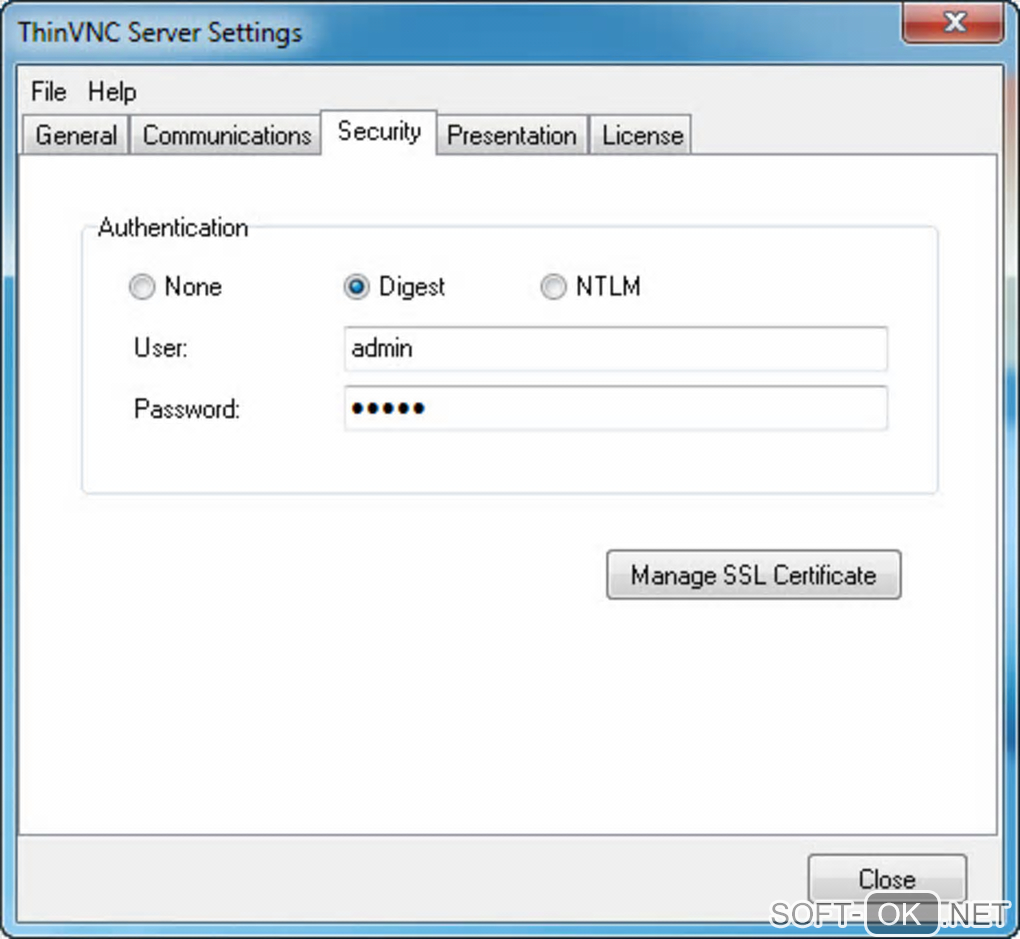The height and width of the screenshot is (939, 1020).
Task: Focus the Password input field
Action: click(615, 408)
